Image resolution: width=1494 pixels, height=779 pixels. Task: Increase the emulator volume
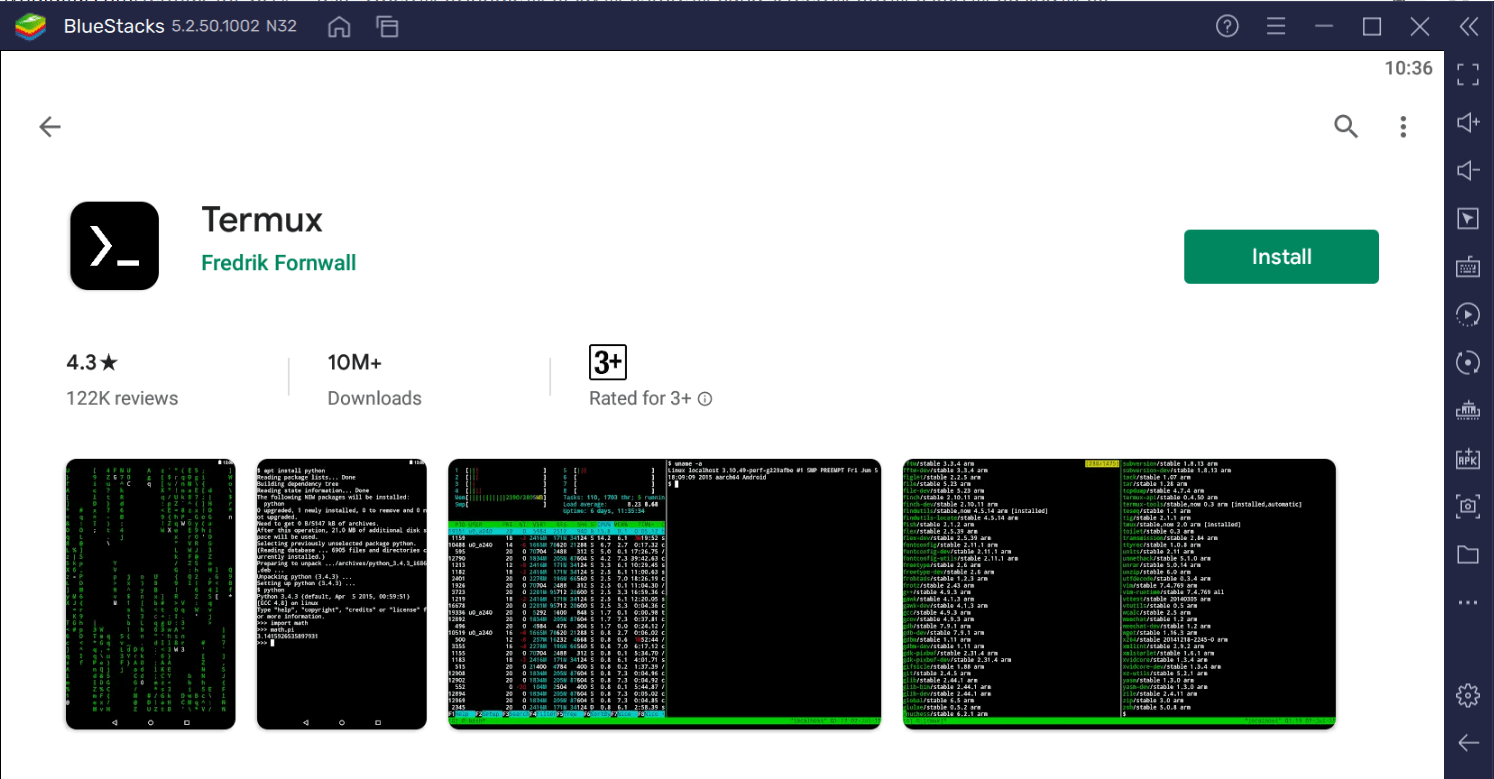(x=1468, y=121)
